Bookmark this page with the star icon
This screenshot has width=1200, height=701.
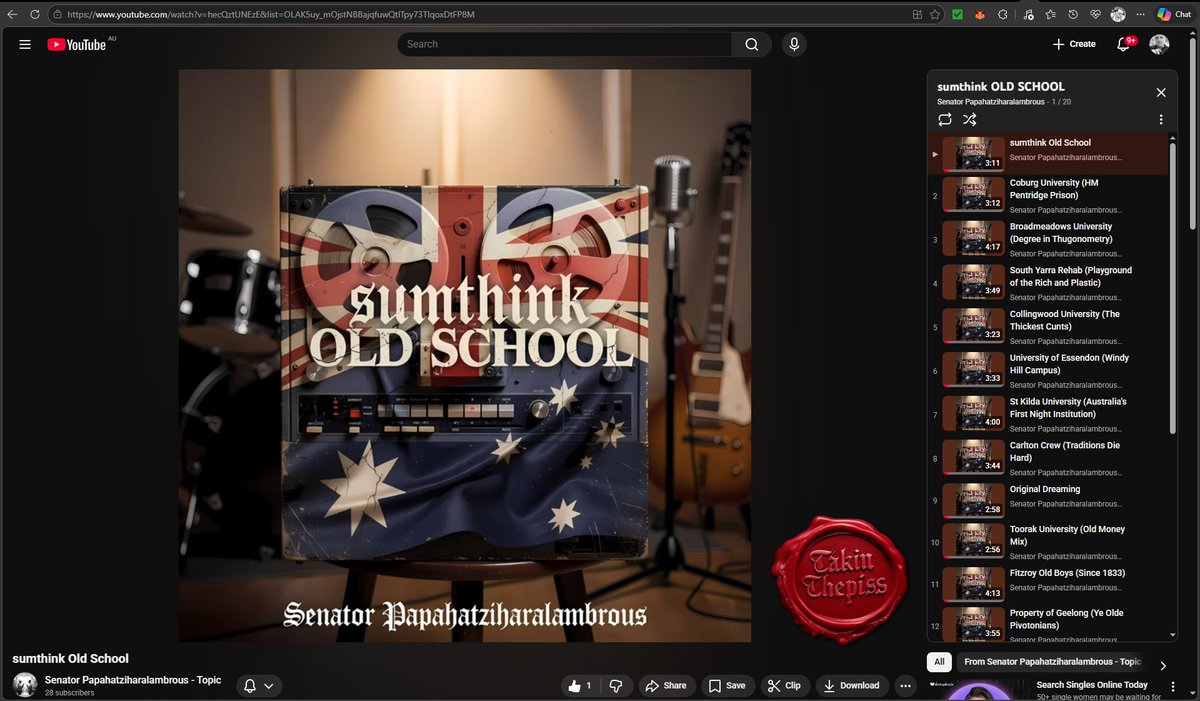(x=935, y=15)
